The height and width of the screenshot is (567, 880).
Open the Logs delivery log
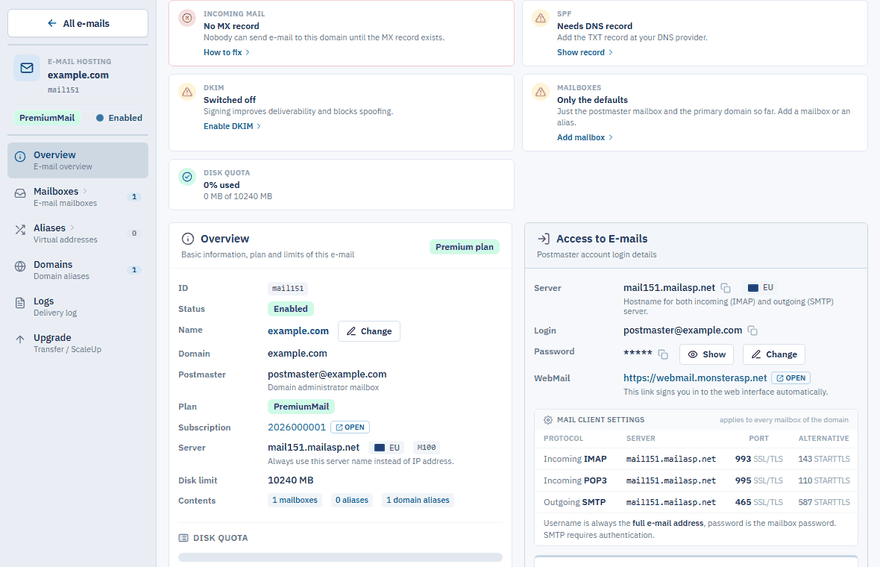click(x=77, y=306)
